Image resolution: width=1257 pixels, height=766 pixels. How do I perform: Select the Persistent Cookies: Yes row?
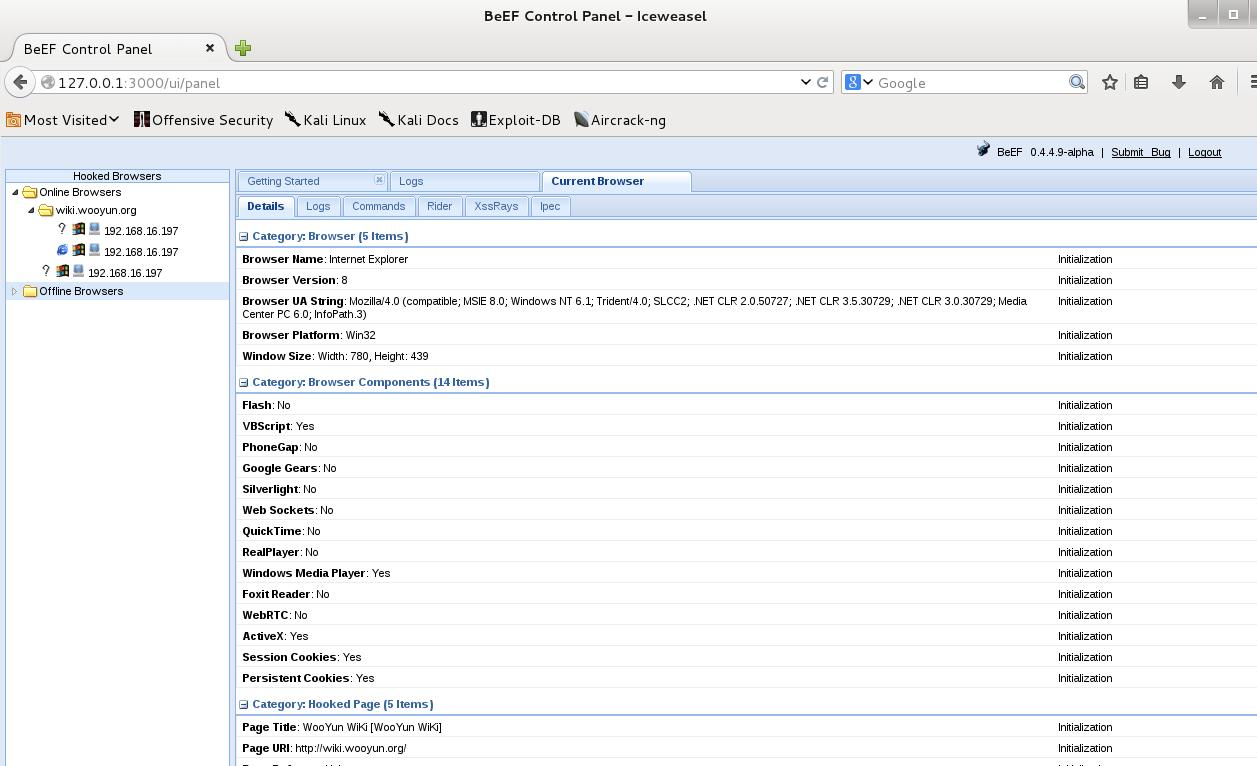[747, 678]
